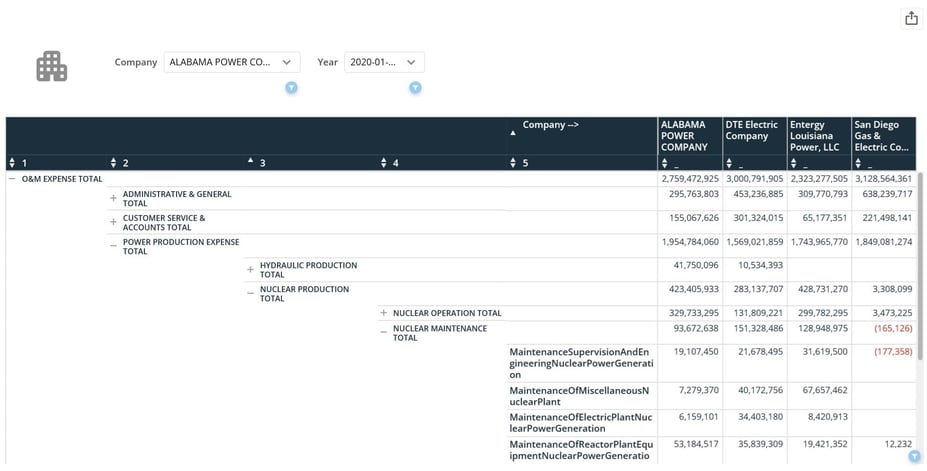Click the blue filter icon under Company dropdown

tap(291, 87)
